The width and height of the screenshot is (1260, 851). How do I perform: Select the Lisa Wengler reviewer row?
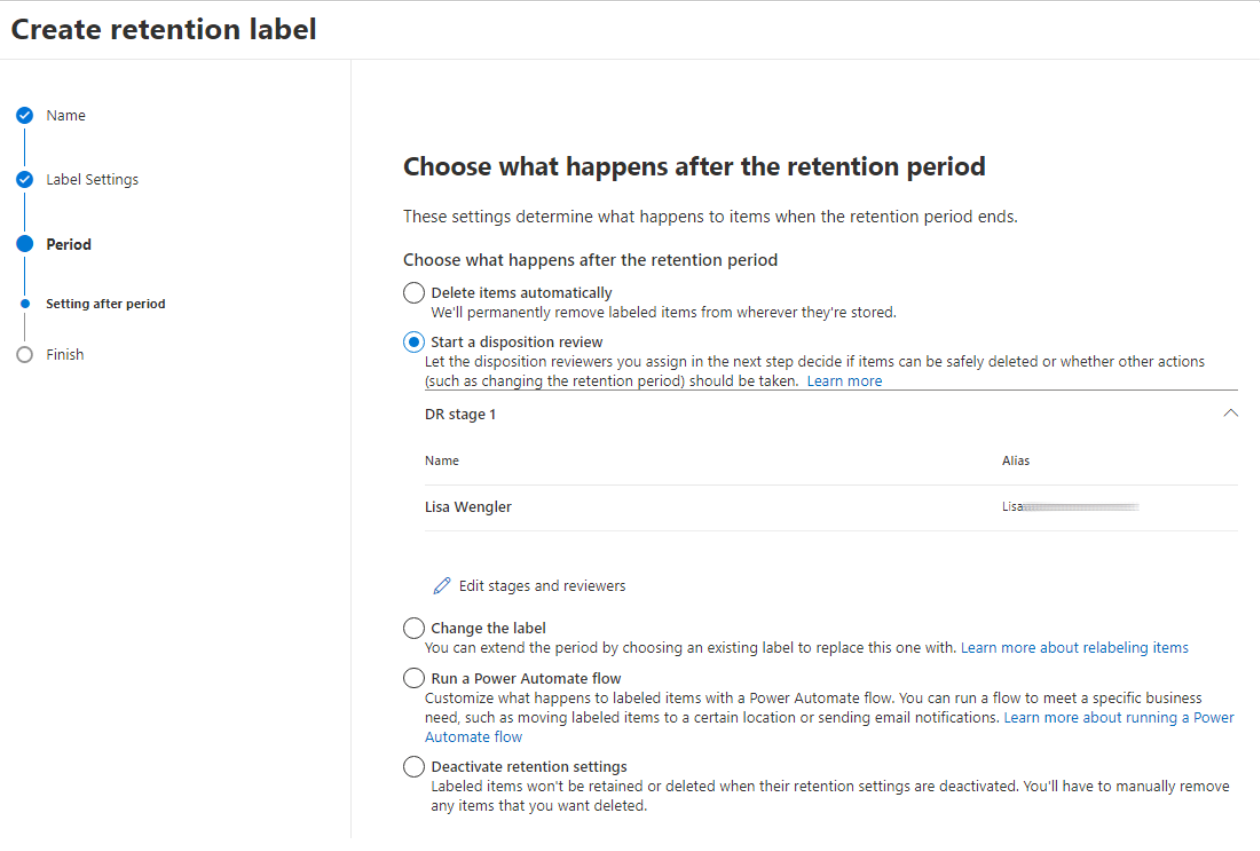click(831, 507)
